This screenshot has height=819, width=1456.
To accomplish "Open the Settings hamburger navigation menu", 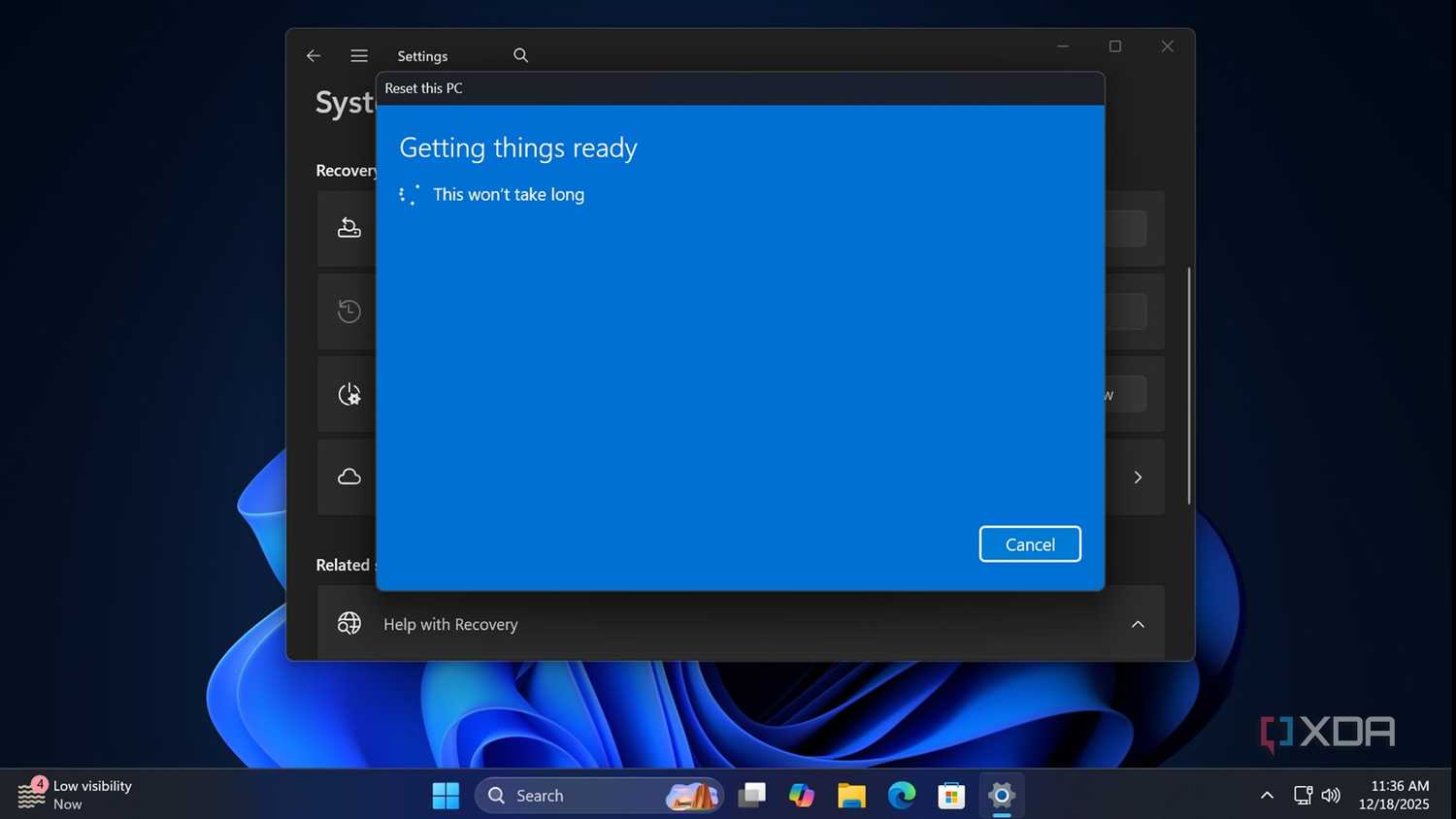I will [359, 55].
